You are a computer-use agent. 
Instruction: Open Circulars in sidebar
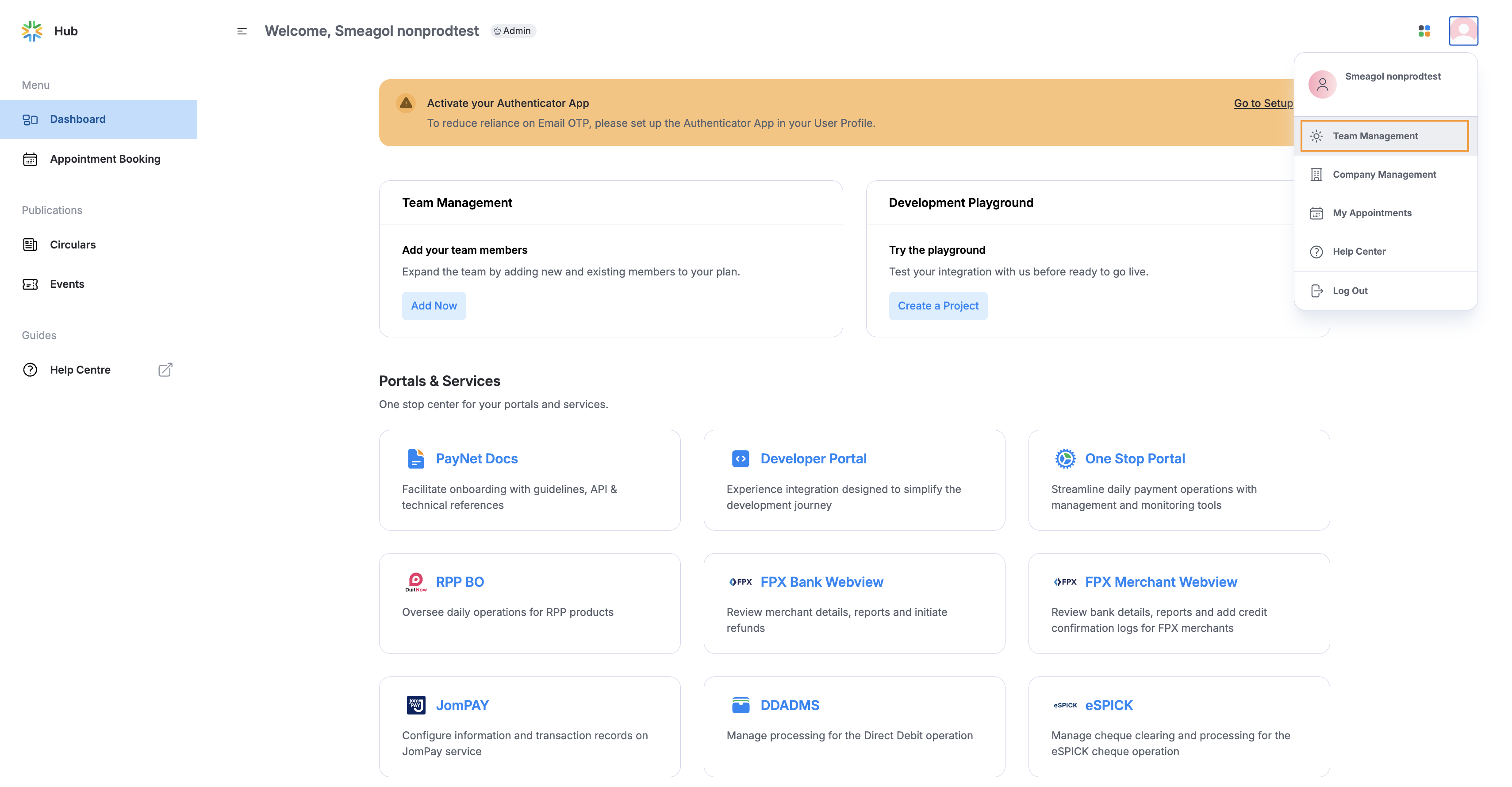pos(99,245)
